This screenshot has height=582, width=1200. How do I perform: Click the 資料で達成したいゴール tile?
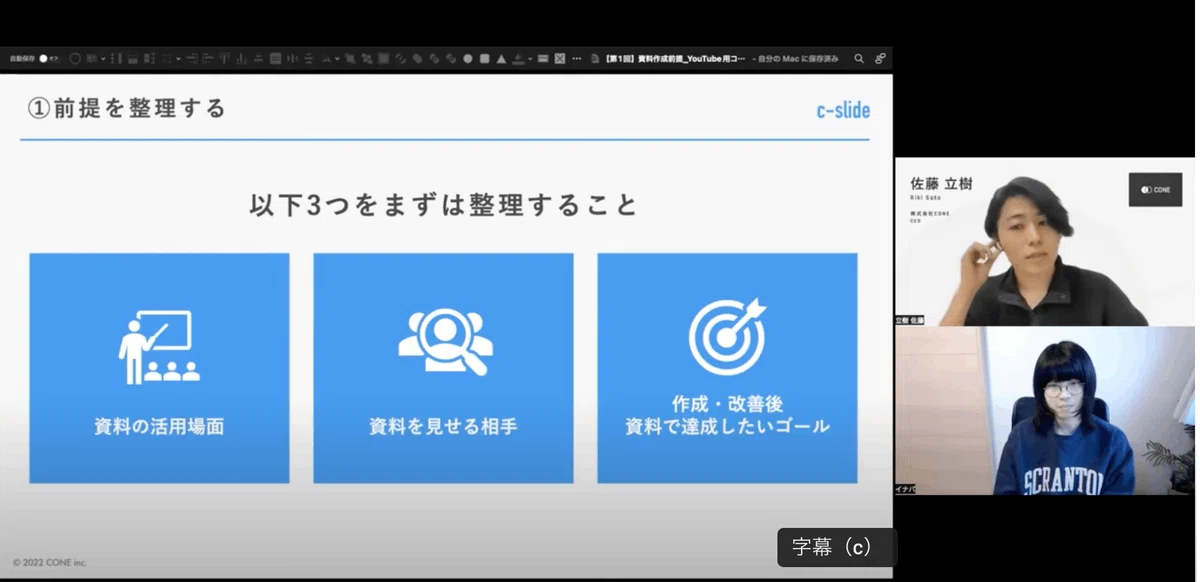click(727, 368)
